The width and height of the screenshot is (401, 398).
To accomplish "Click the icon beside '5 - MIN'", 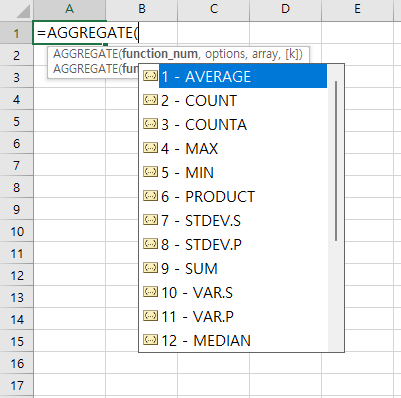I will click(x=150, y=172).
